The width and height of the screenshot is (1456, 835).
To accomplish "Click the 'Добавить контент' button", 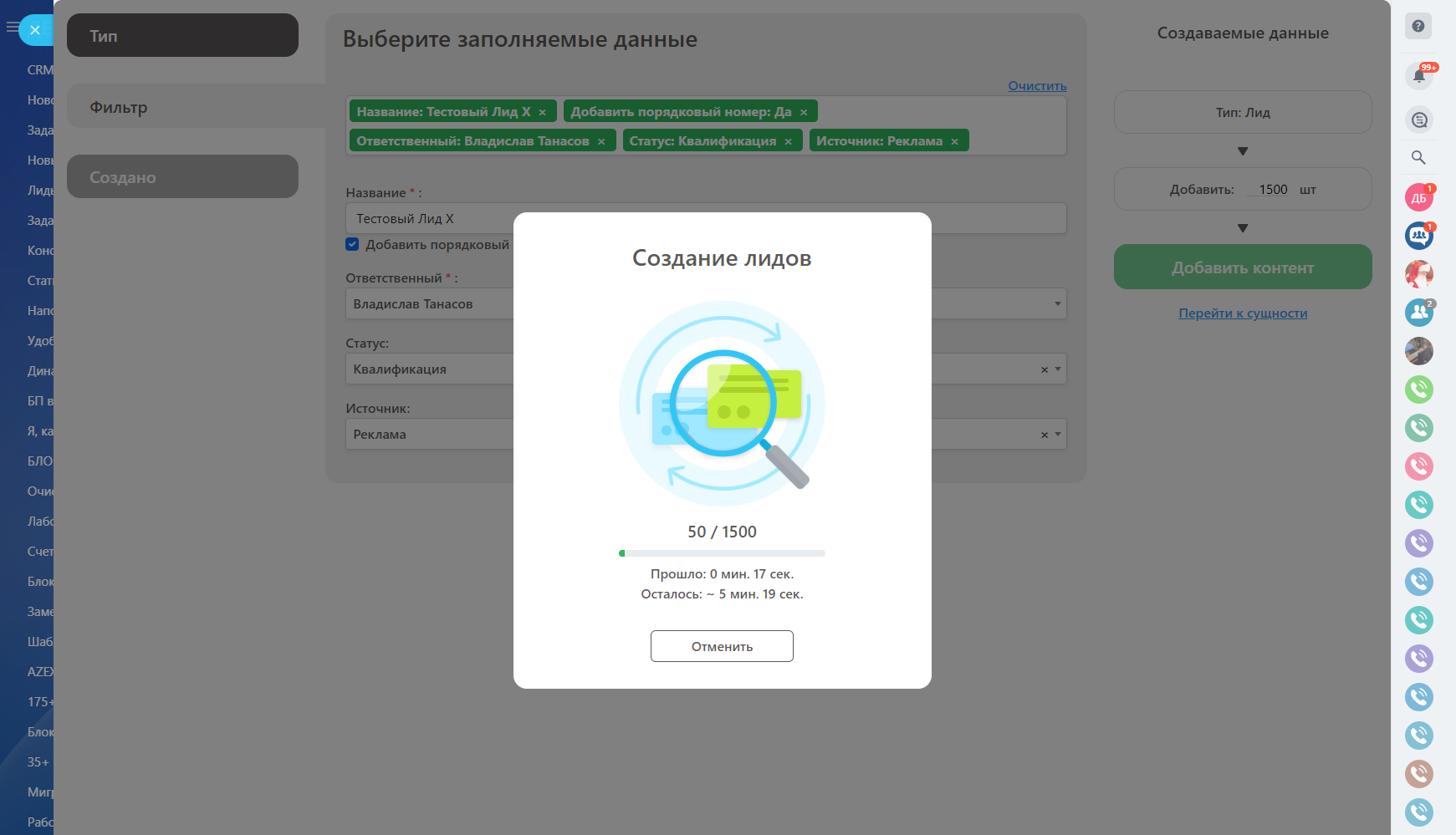I will coord(1243,267).
